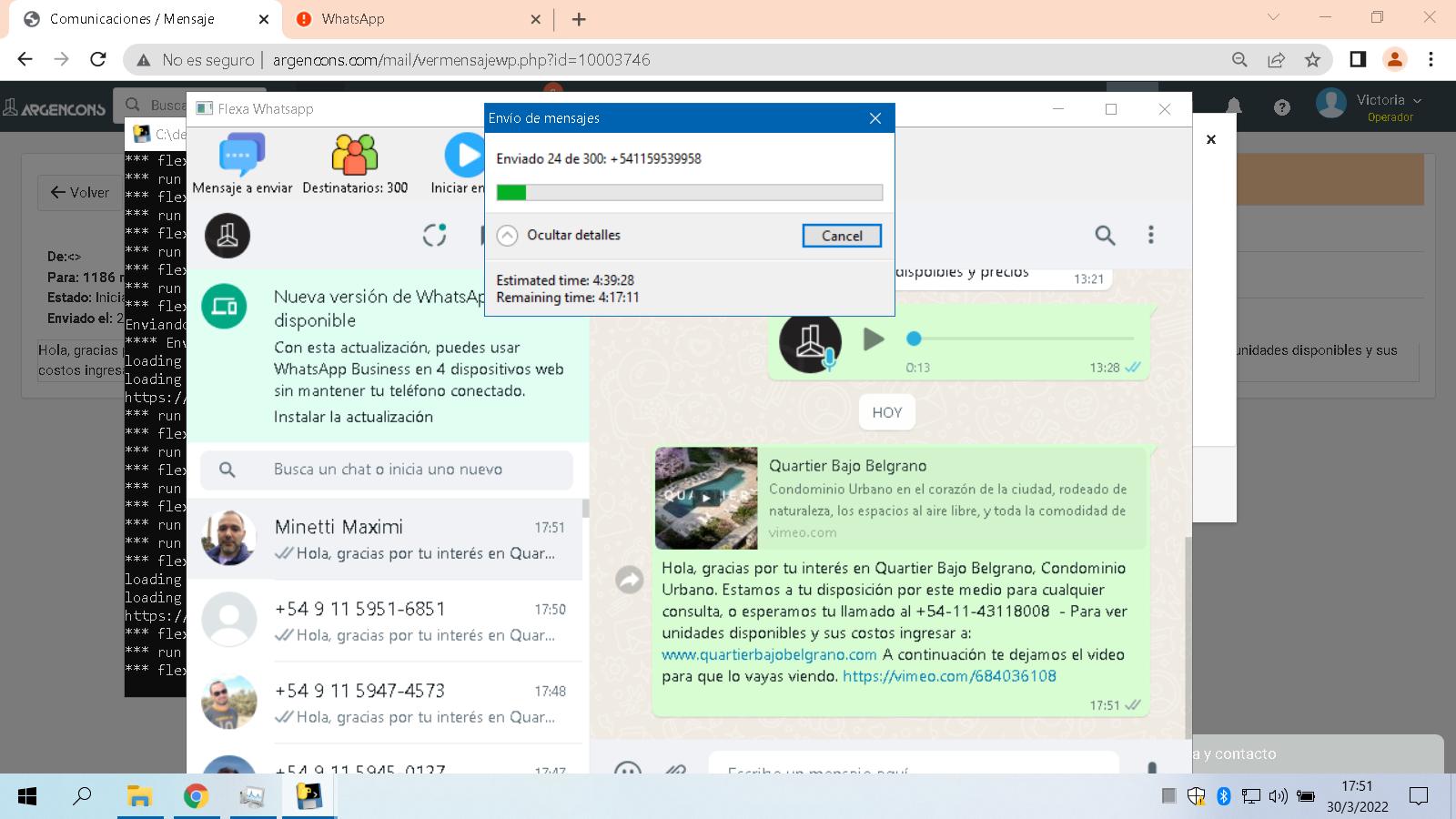Bookmark this page with star icon
Viewport: 1456px width, 819px height.
point(1312,59)
